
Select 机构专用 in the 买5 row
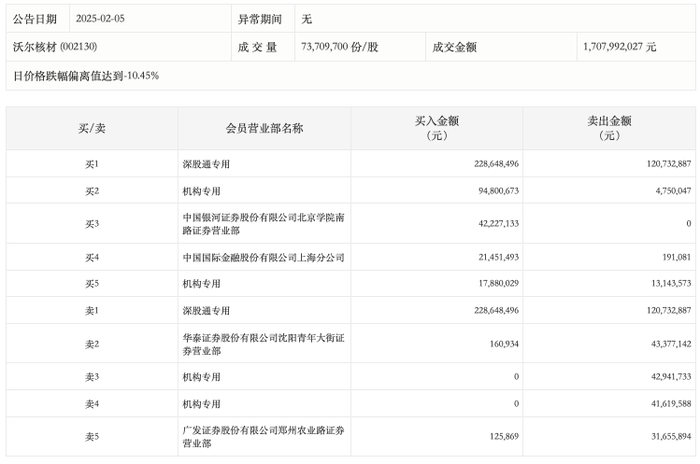pos(201,284)
